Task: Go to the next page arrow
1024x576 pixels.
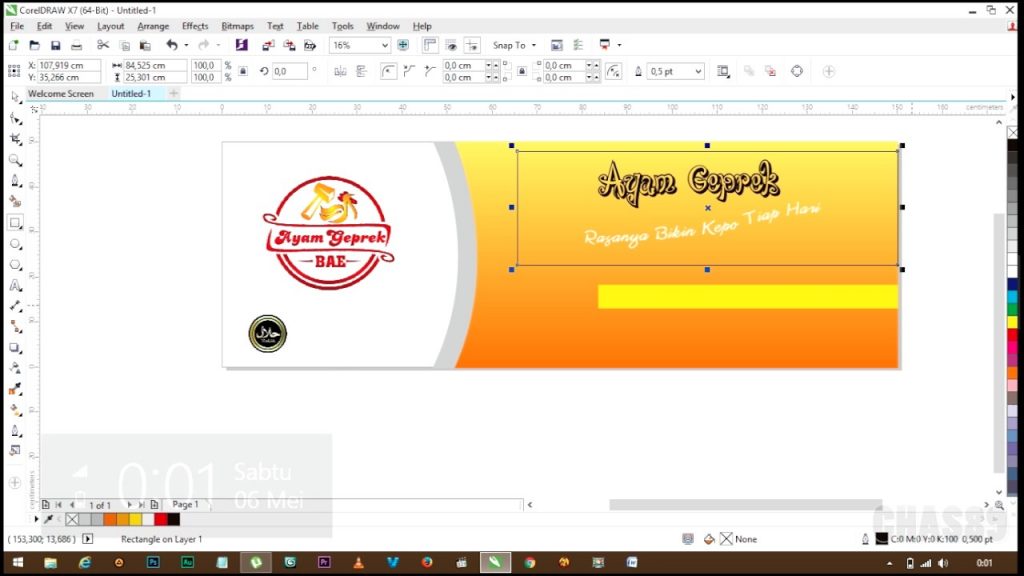Action: pos(129,505)
